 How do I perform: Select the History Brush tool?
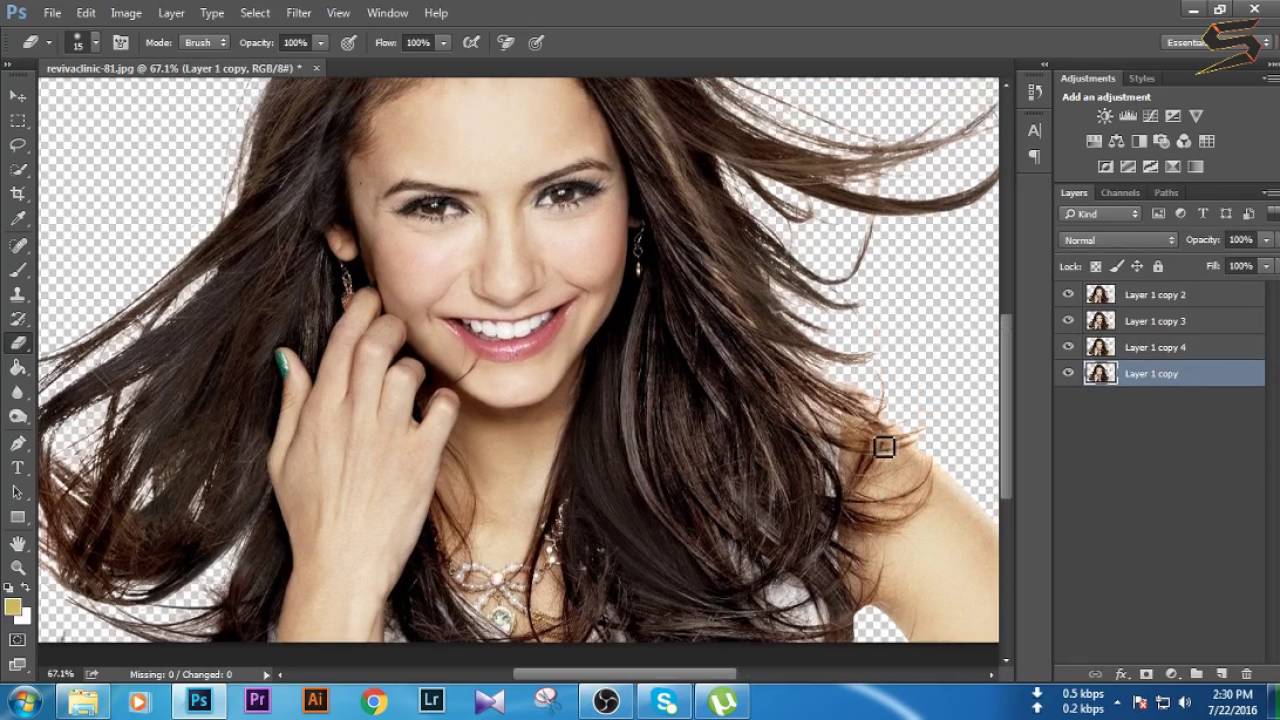[x=18, y=319]
